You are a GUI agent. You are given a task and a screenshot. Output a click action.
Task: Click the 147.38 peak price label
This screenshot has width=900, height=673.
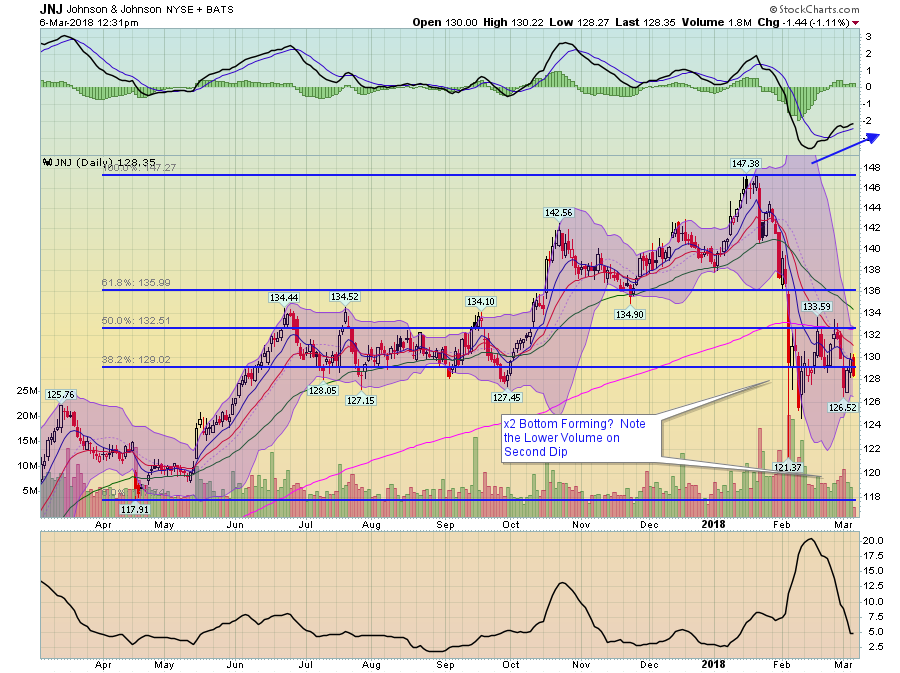point(745,164)
